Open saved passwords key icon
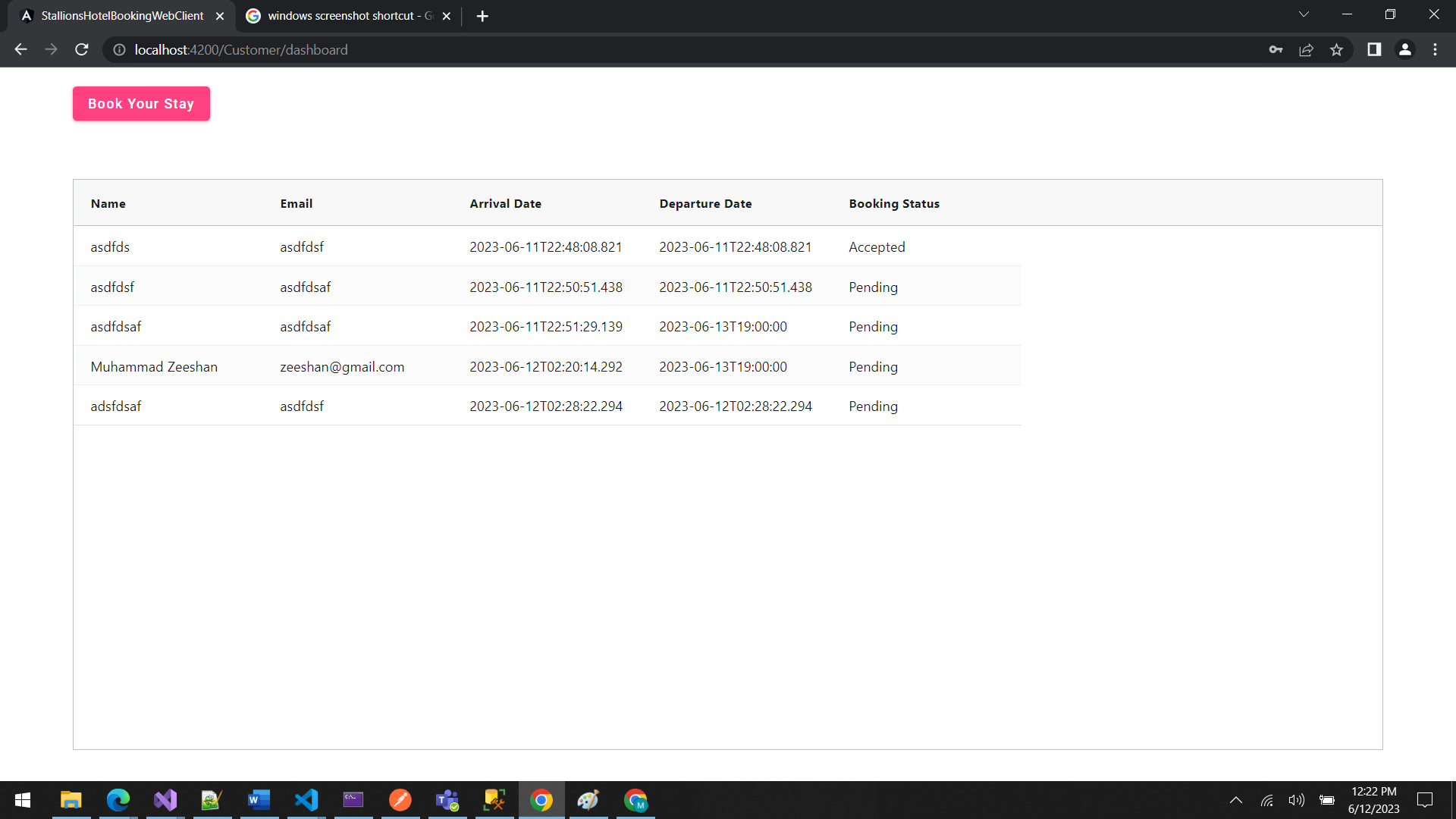The width and height of the screenshot is (1456, 819). click(1276, 49)
